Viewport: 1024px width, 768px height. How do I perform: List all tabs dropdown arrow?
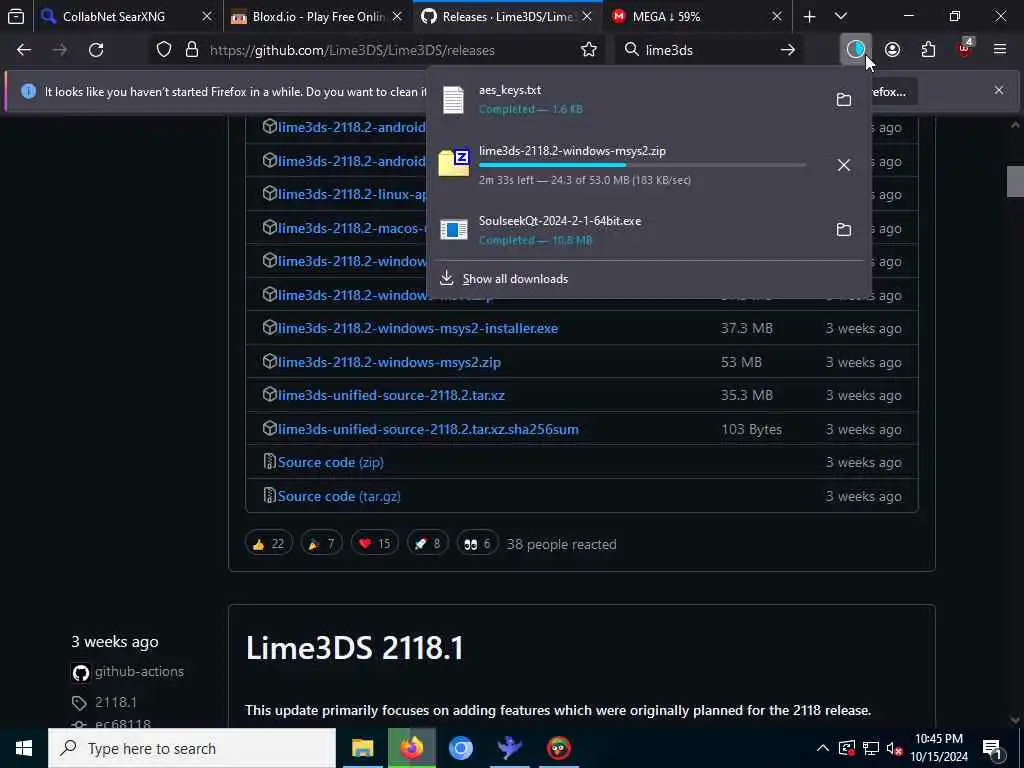click(x=841, y=16)
